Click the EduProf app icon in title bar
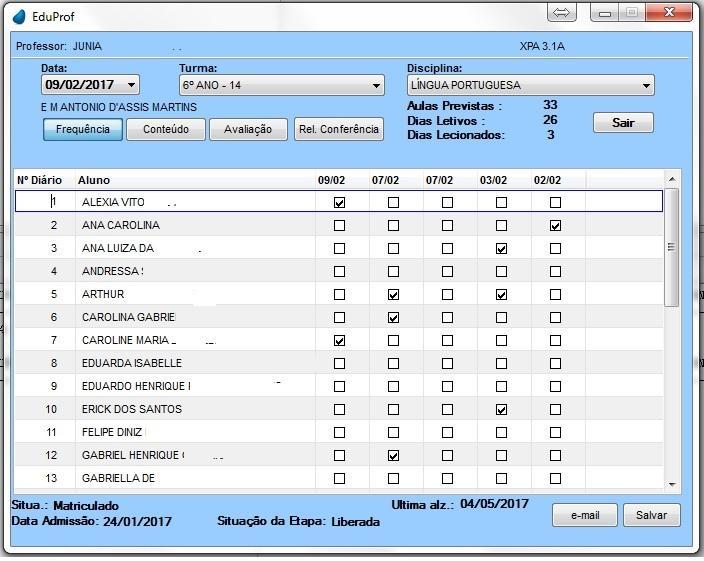The width and height of the screenshot is (704, 561). 19,17
